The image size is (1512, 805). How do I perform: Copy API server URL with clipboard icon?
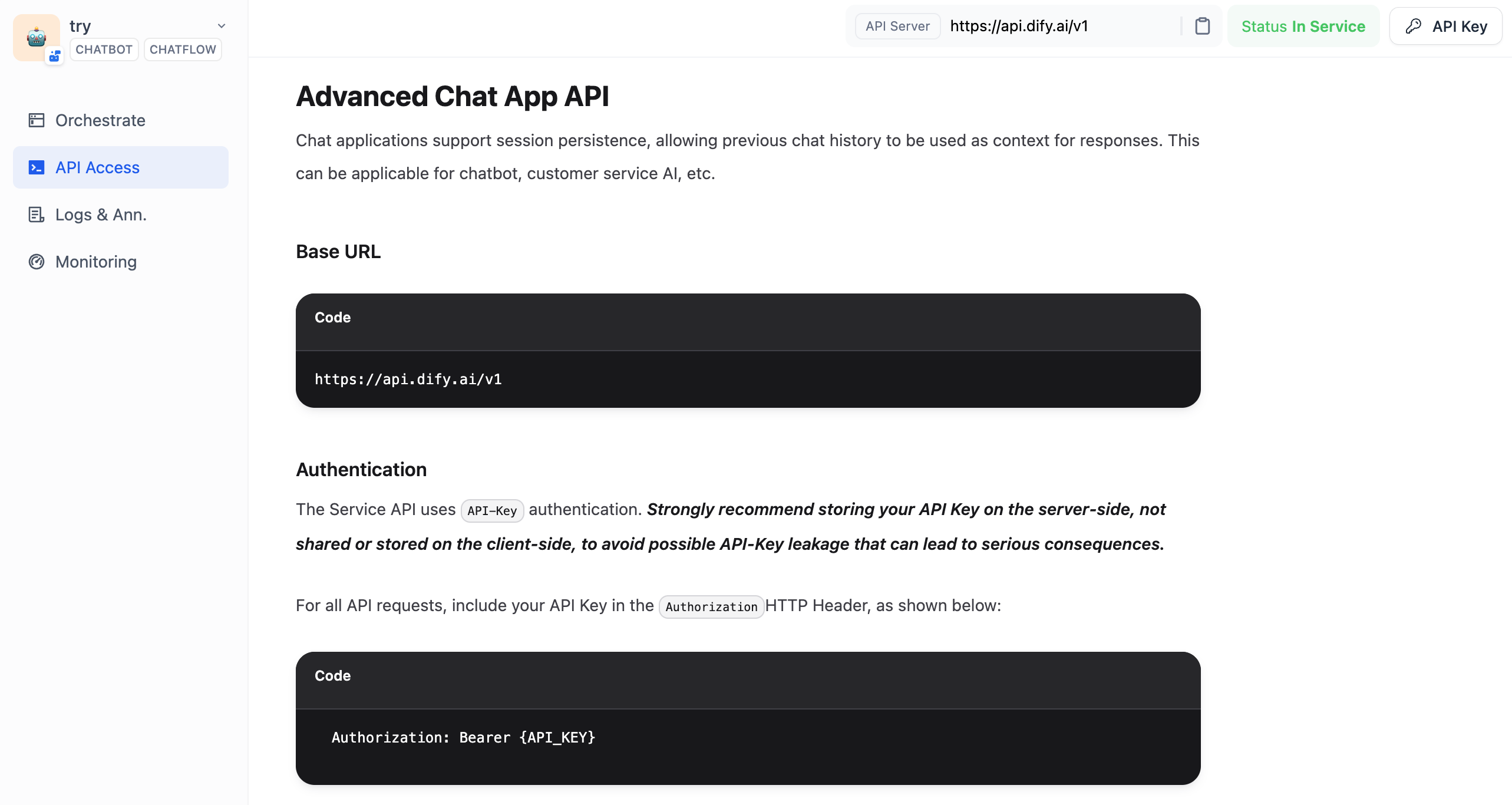1202,26
